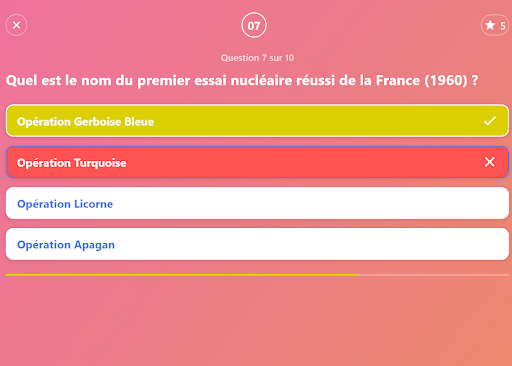Click the 'Question 7 sur 10' label
This screenshot has height=366, width=512.
tap(257, 58)
